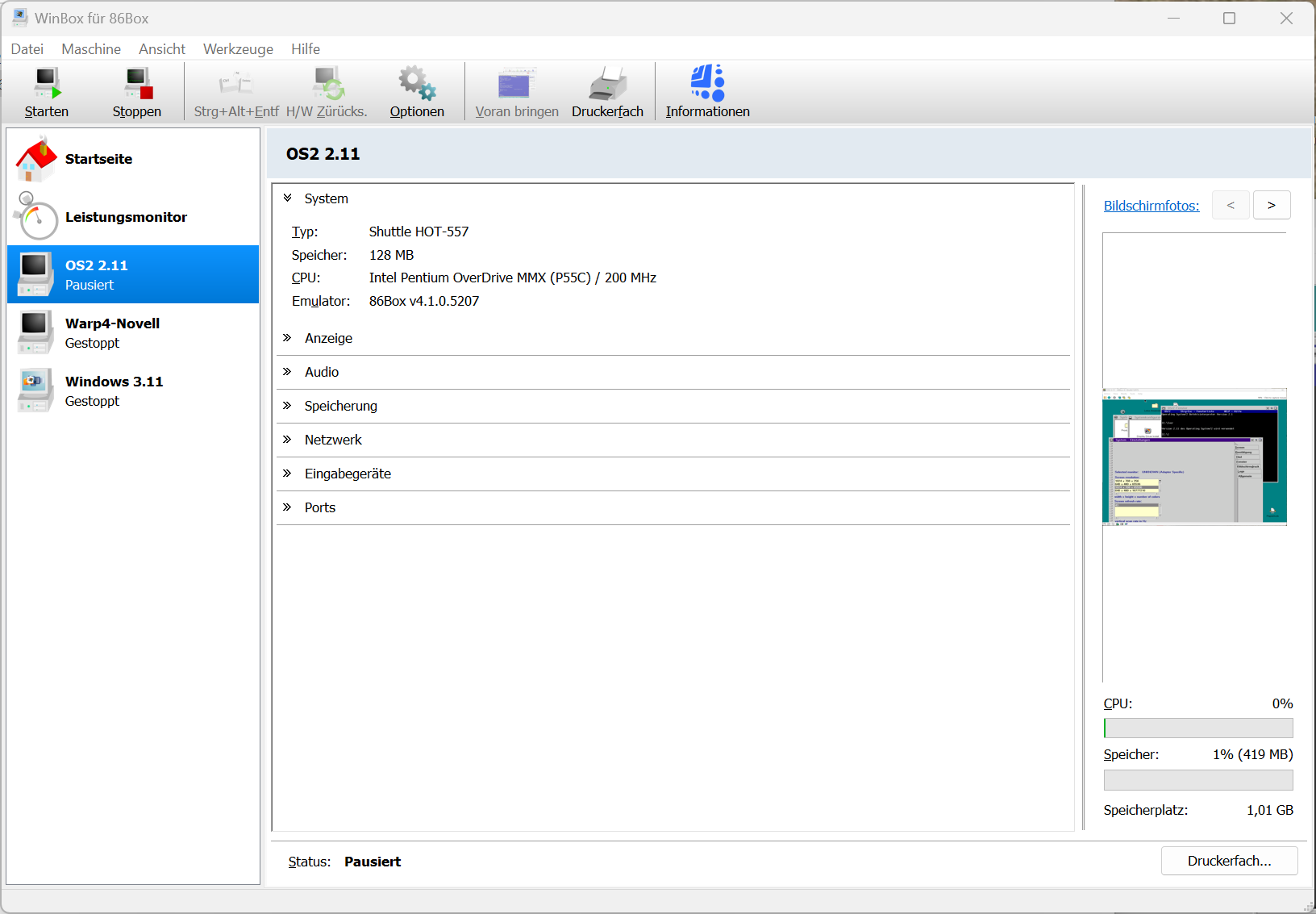
Task: Click the Stoppen toolbar icon
Action: pos(138,83)
